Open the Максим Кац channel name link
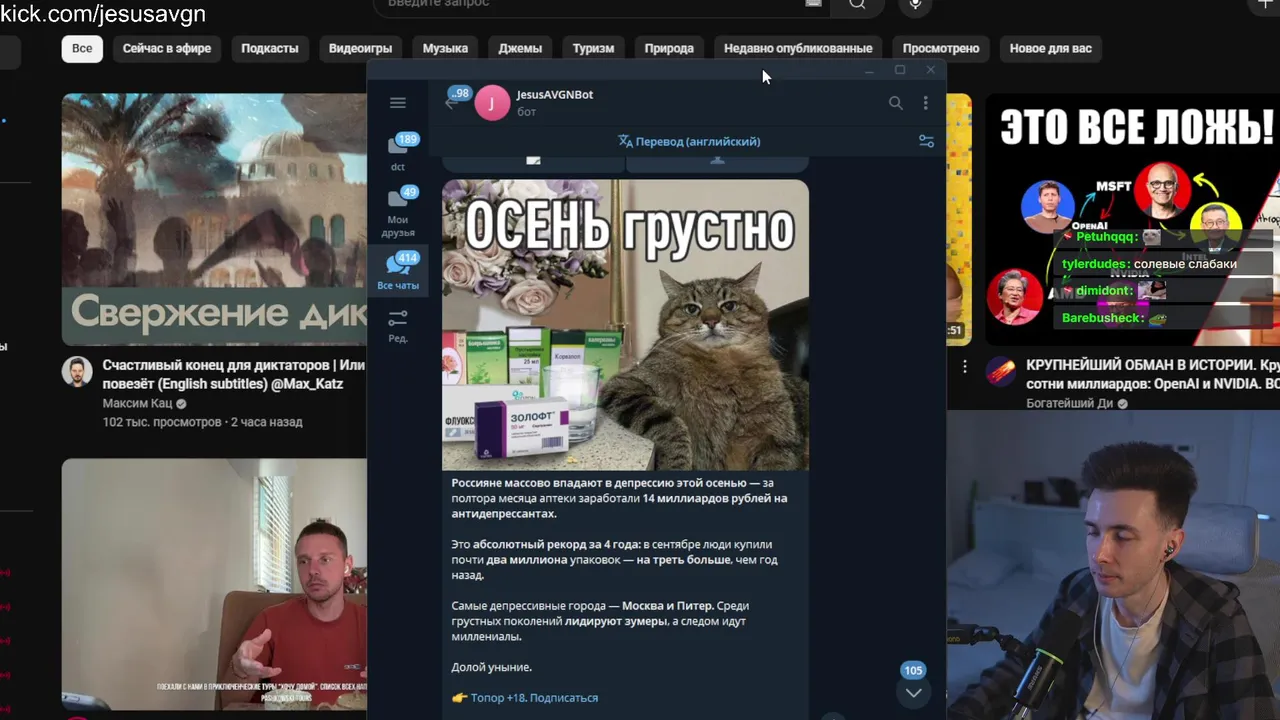 point(138,403)
